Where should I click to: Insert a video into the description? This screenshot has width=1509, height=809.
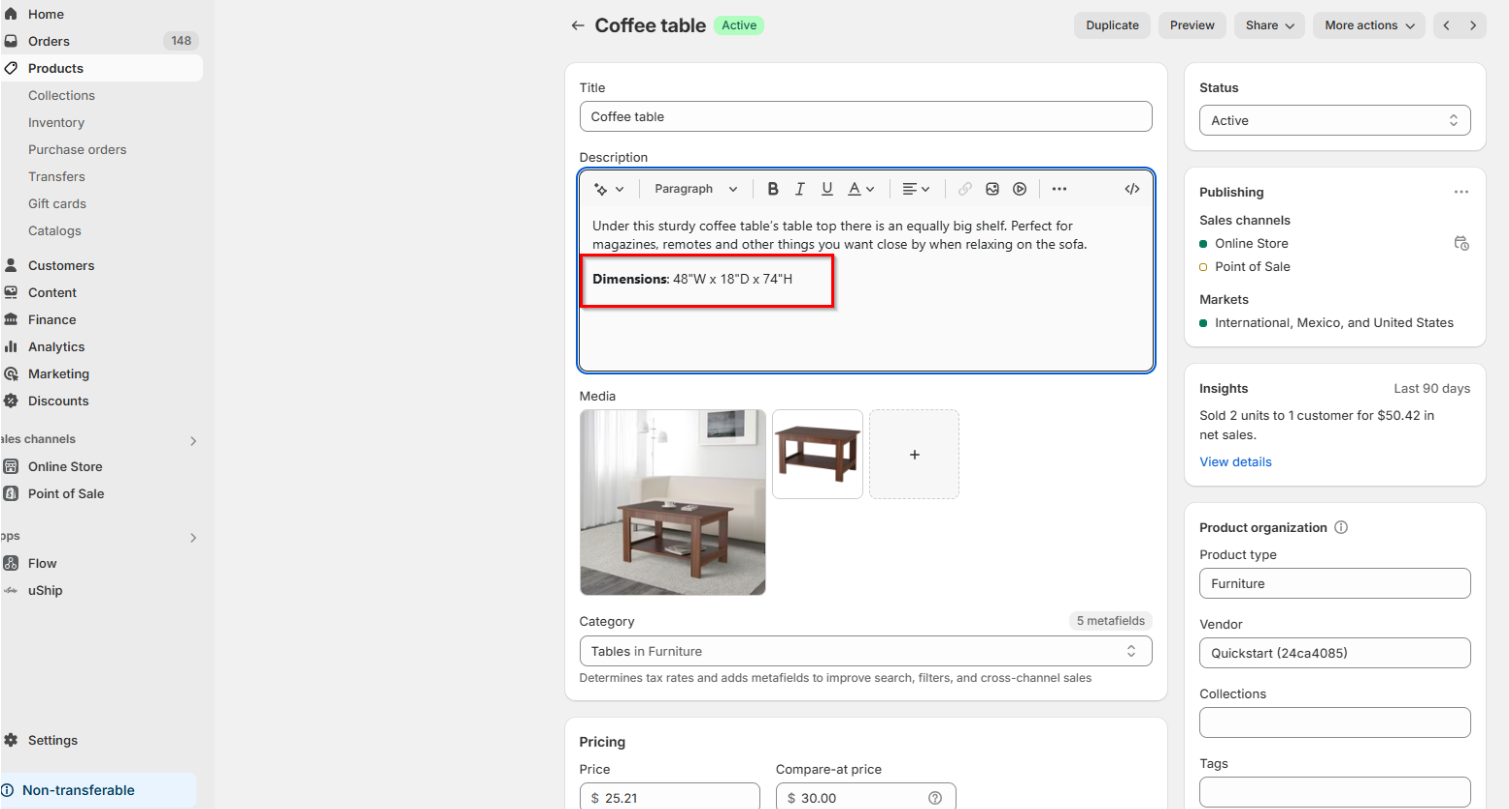point(1019,188)
